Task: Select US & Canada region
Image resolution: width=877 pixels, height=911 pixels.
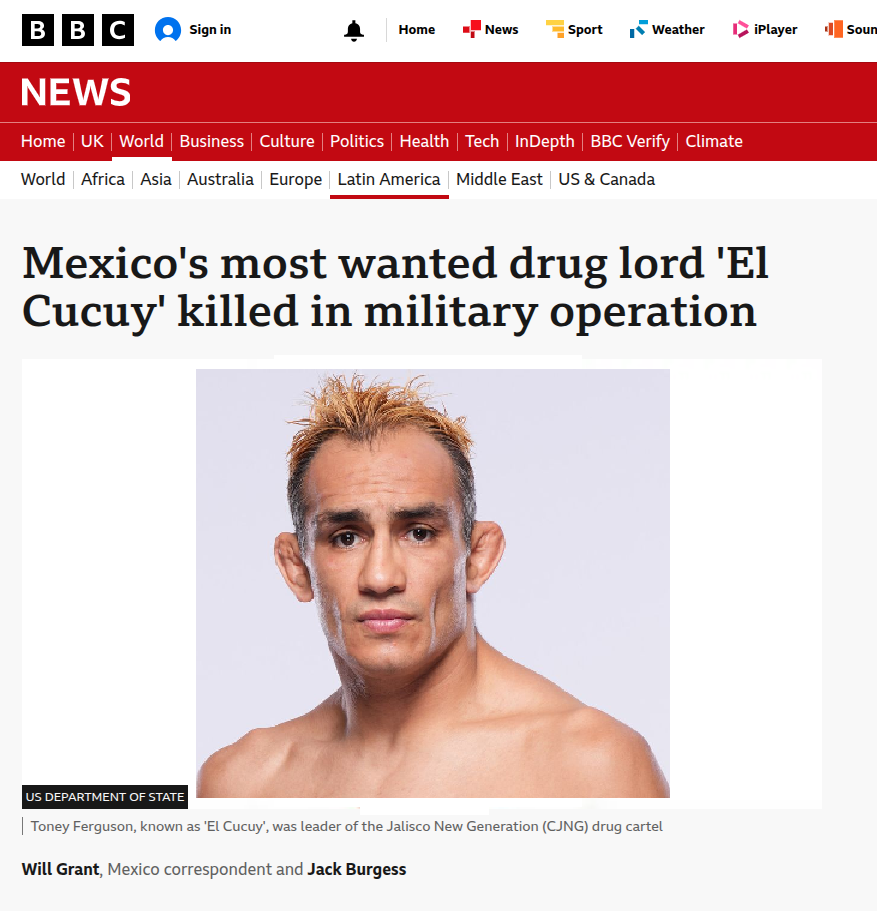Action: (607, 180)
